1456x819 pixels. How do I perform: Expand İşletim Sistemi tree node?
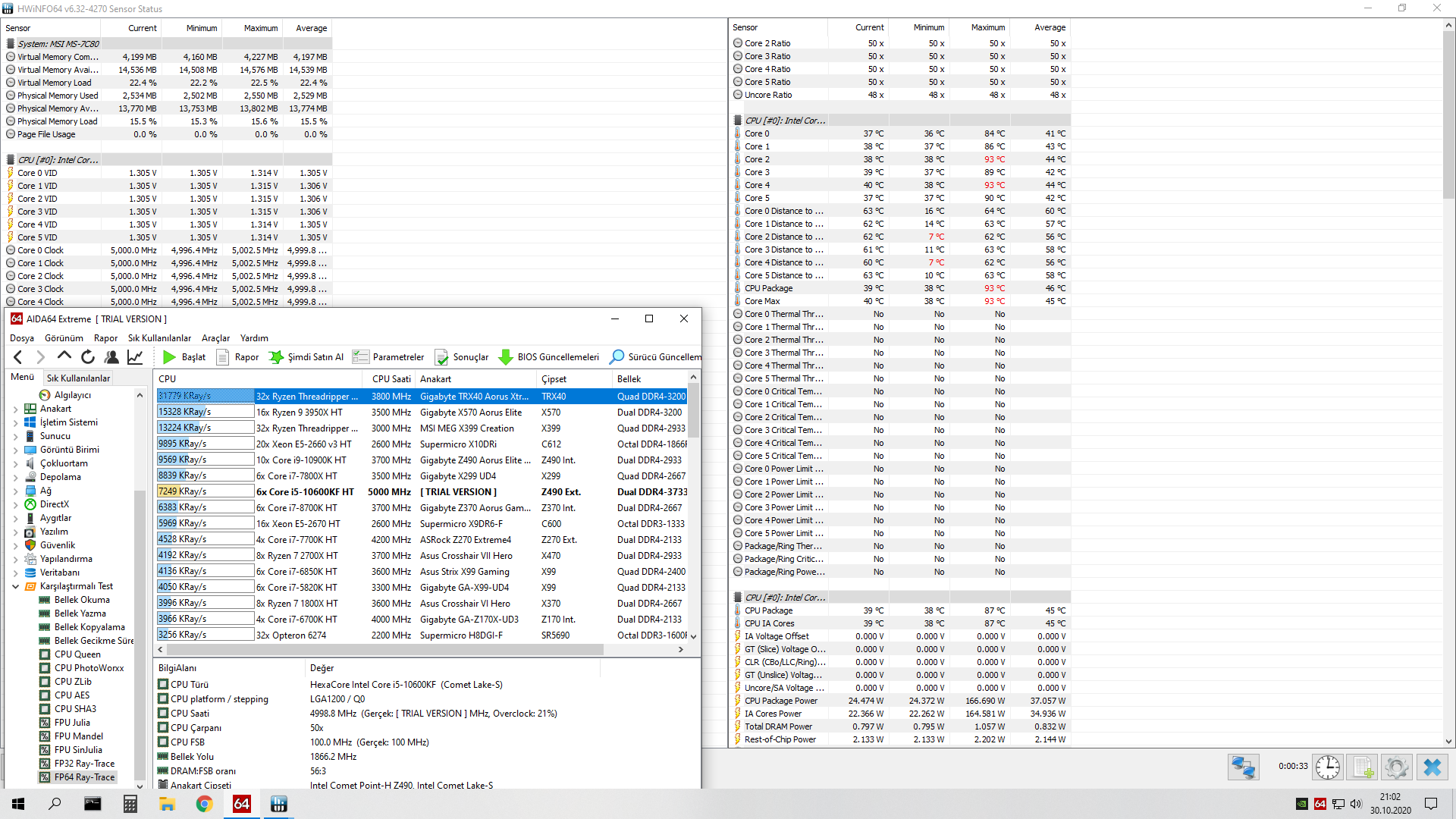point(15,422)
